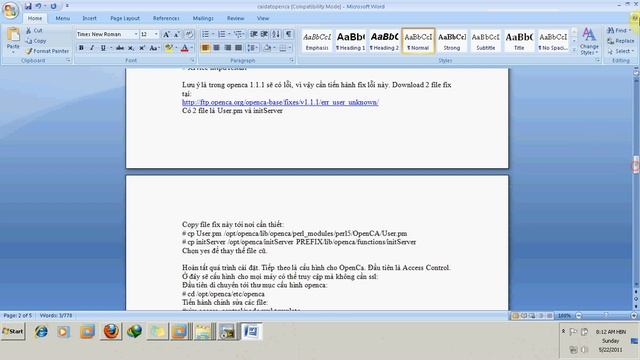The width and height of the screenshot is (640, 360).
Task: Open Change Styles menu
Action: click(589, 41)
